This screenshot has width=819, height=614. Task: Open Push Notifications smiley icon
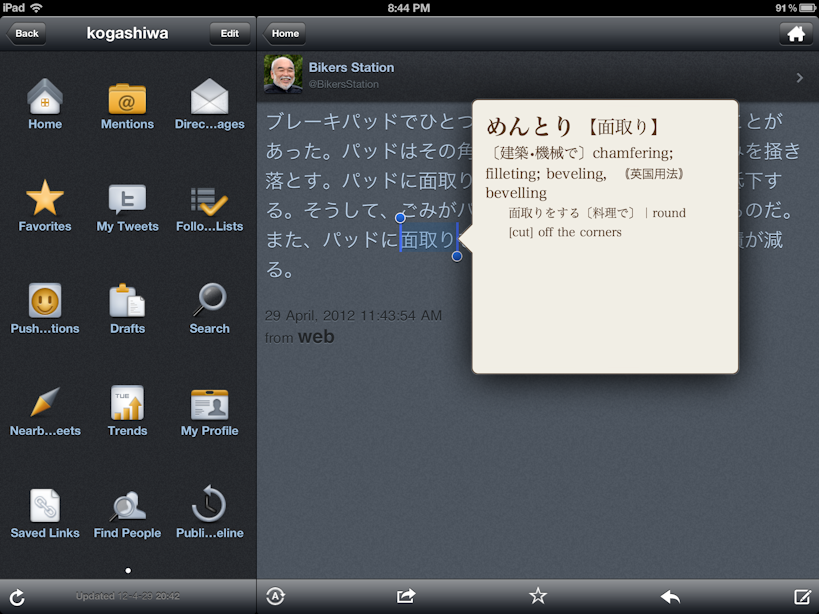[x=45, y=302]
